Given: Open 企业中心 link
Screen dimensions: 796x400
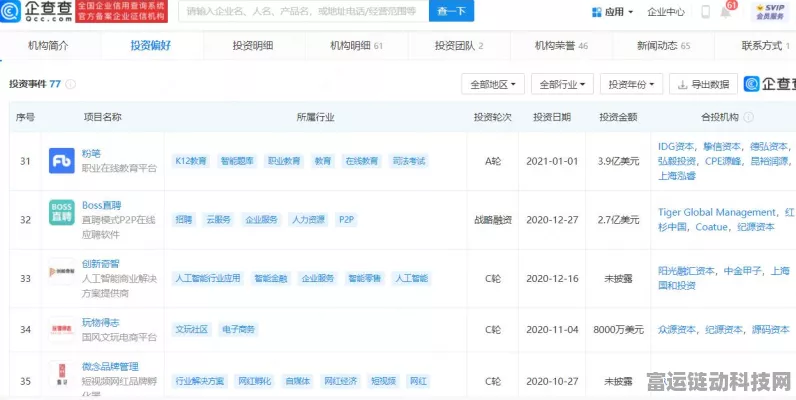Looking at the screenshot, I should point(666,12).
